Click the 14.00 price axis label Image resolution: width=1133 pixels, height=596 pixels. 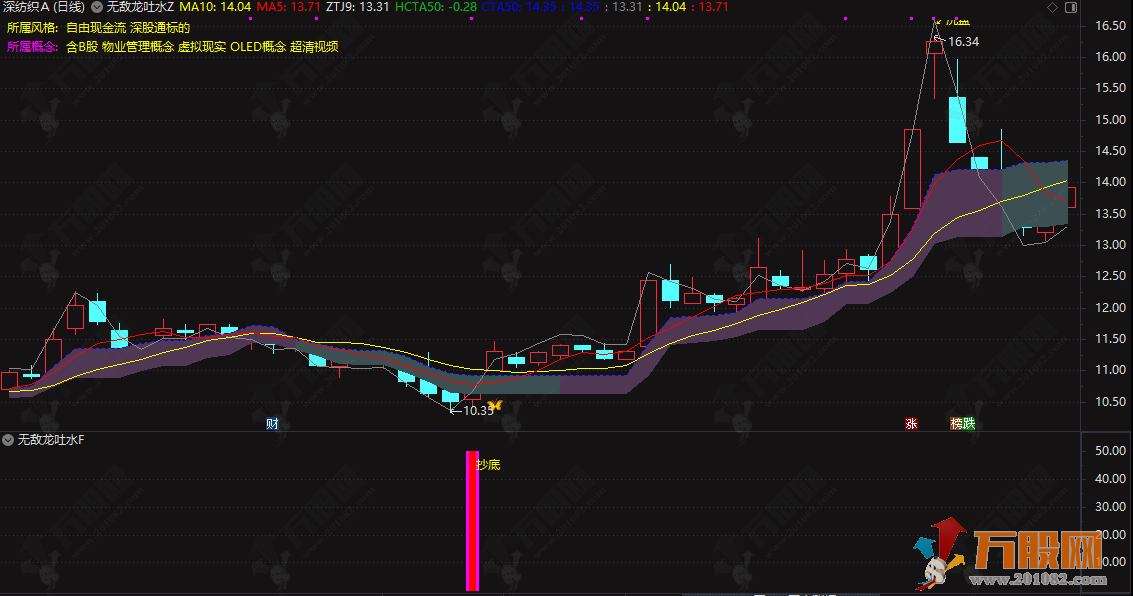click(1110, 182)
